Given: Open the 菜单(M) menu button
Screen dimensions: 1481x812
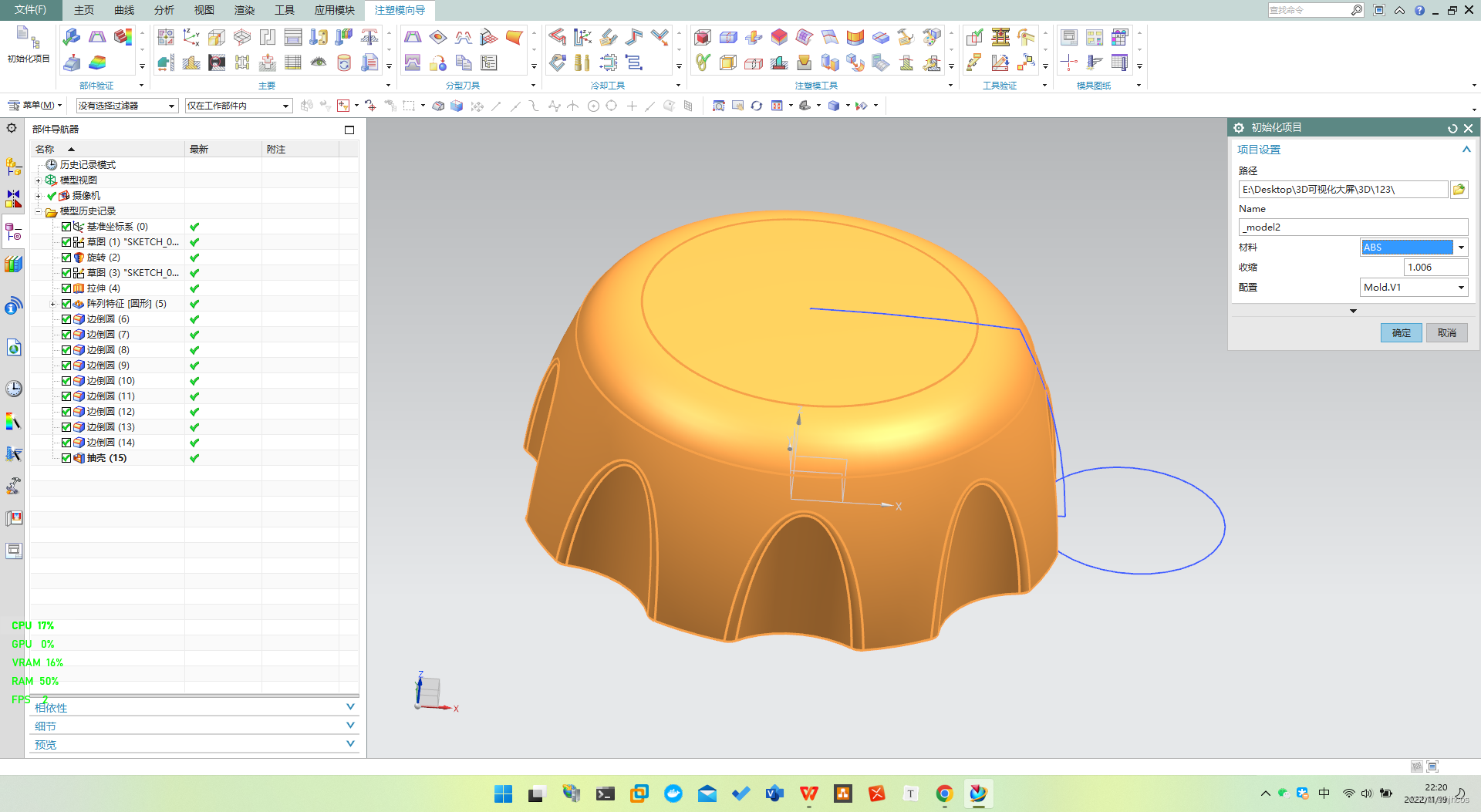Looking at the screenshot, I should [x=34, y=106].
